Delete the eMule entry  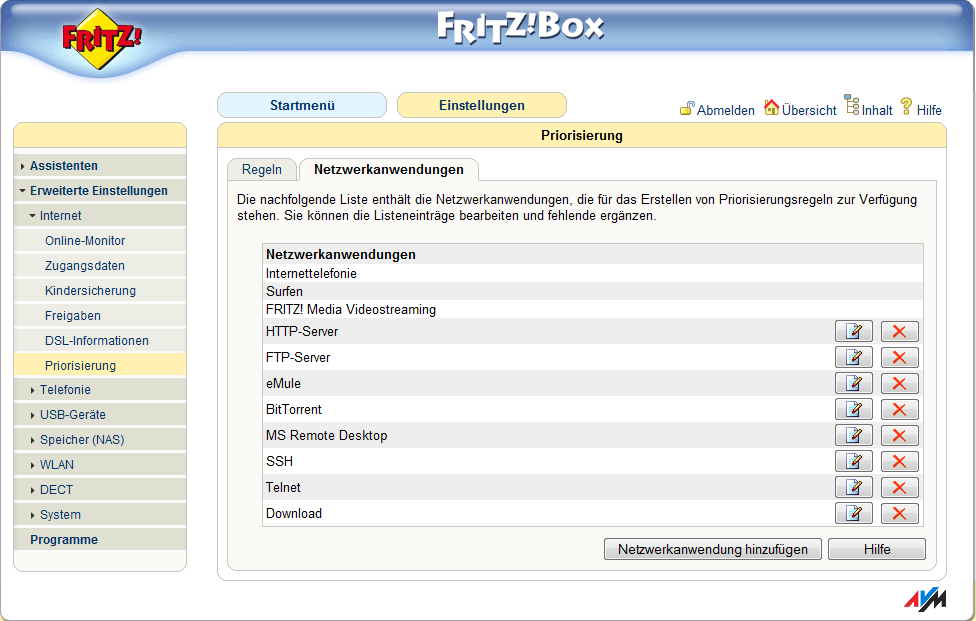click(898, 383)
